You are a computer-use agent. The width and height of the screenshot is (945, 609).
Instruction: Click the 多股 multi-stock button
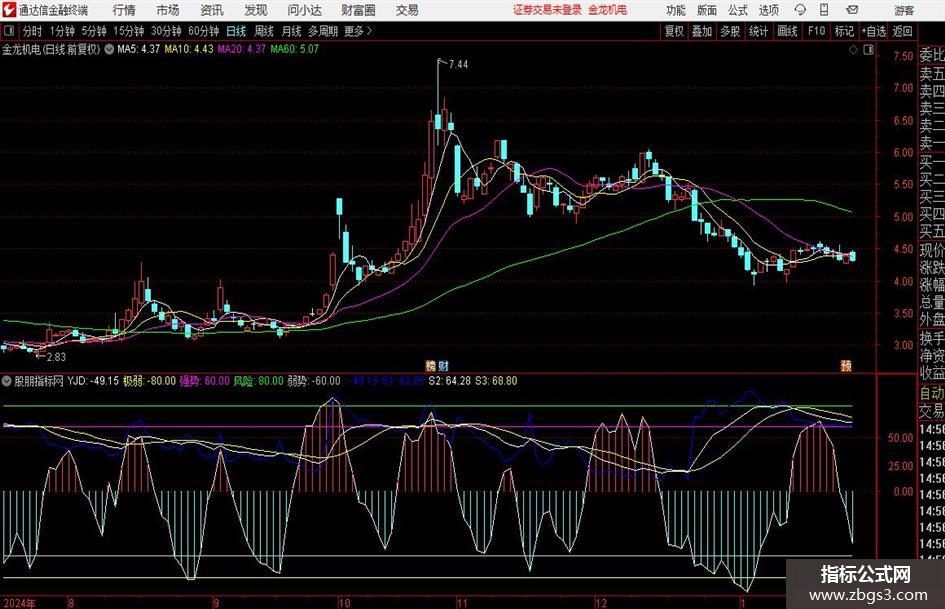click(x=730, y=31)
